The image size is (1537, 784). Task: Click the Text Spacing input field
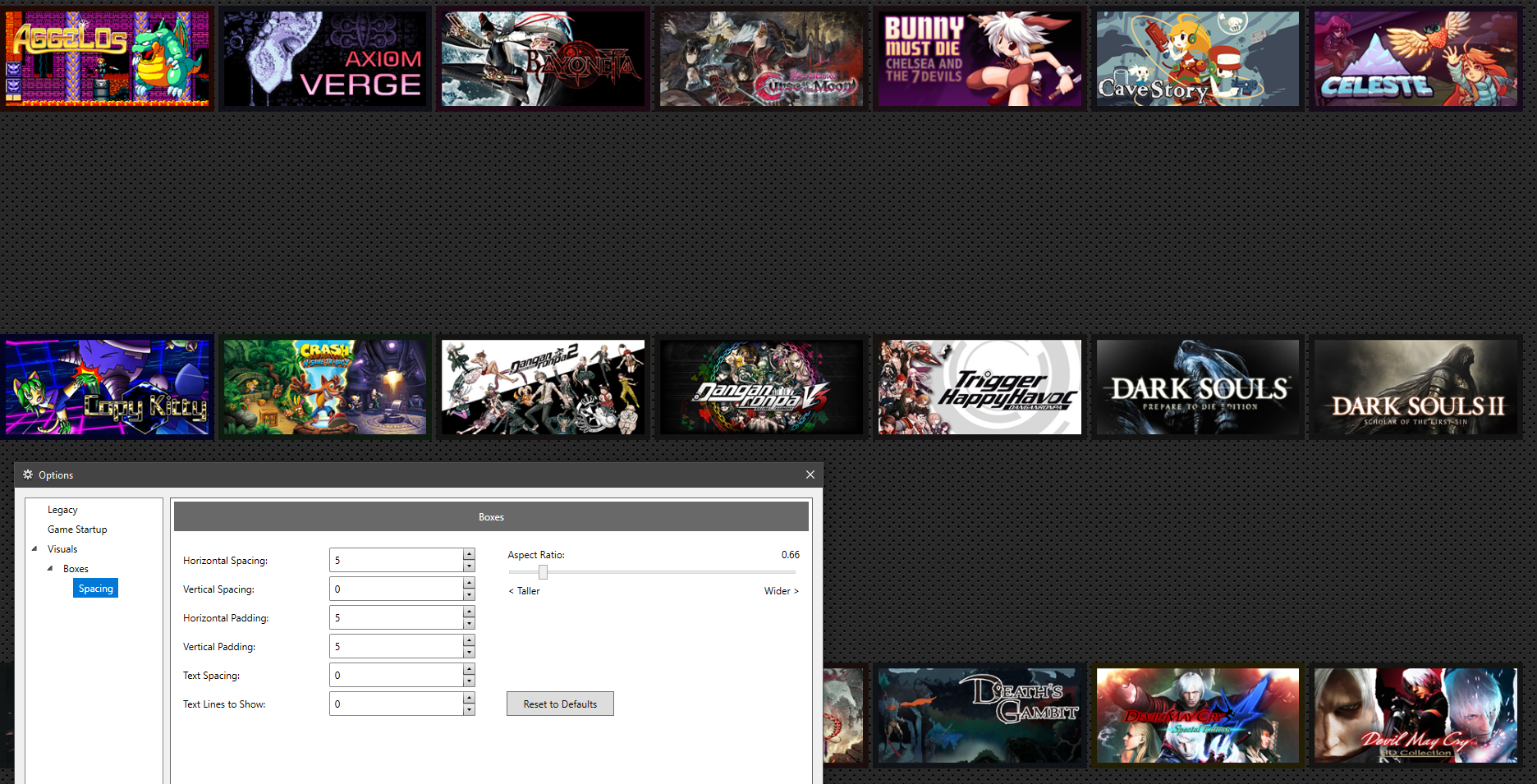(x=397, y=675)
